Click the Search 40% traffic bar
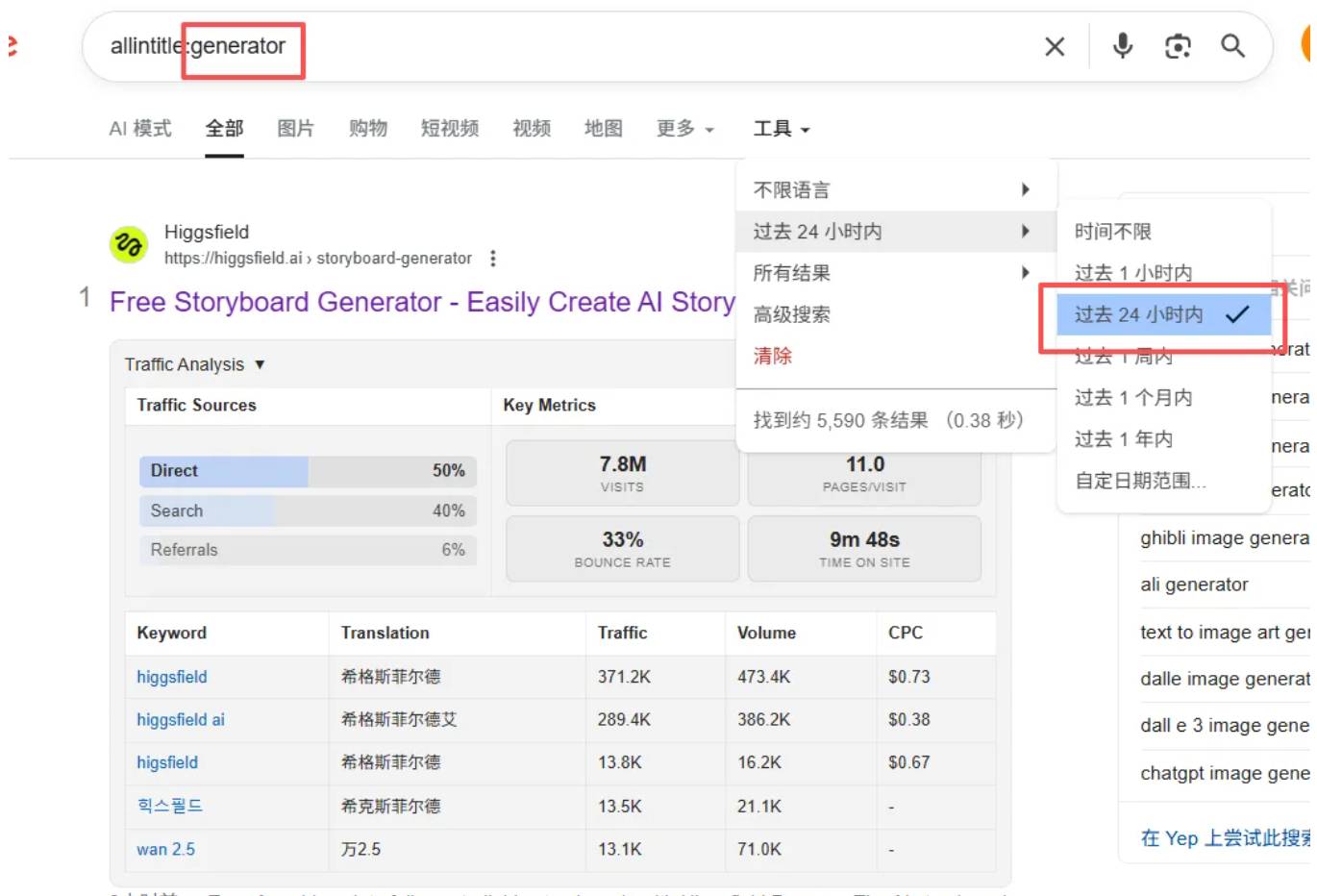This screenshot has width=1317, height=896. pyautogui.click(x=308, y=510)
